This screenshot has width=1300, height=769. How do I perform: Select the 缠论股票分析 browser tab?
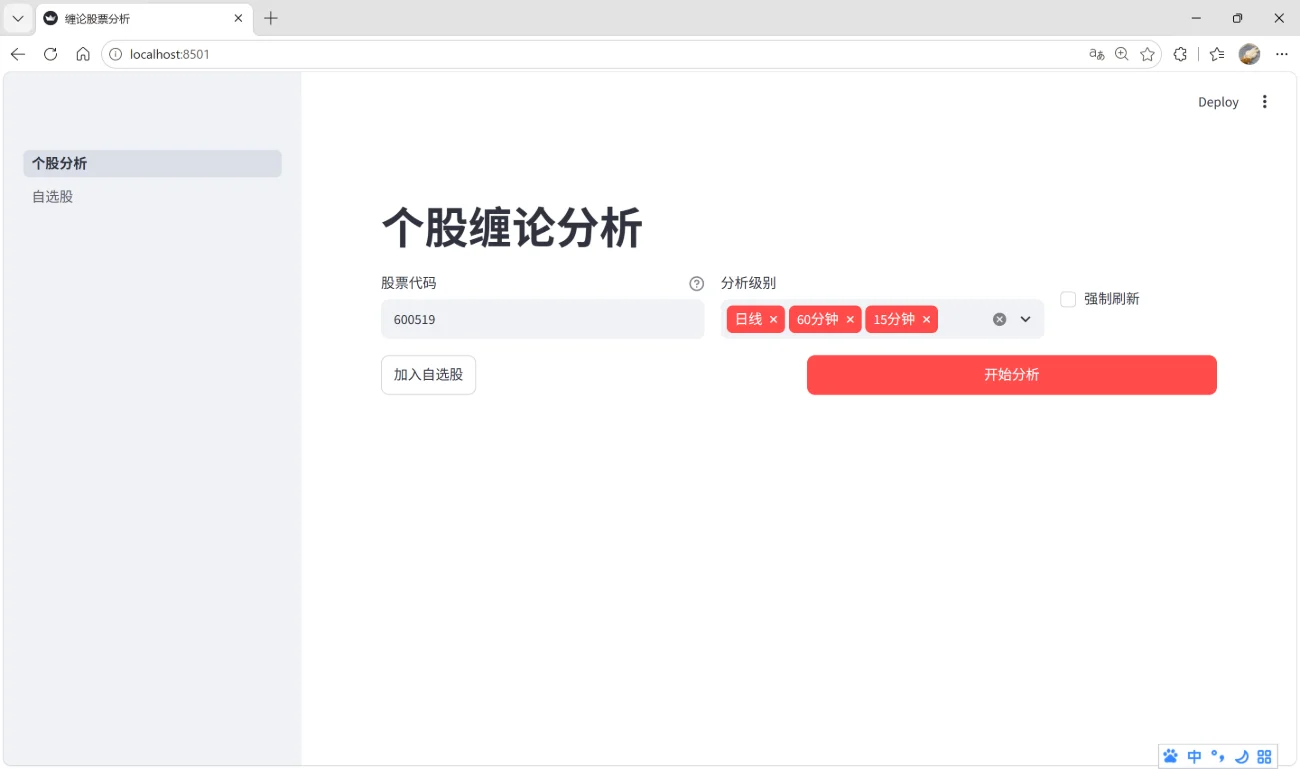coord(144,18)
